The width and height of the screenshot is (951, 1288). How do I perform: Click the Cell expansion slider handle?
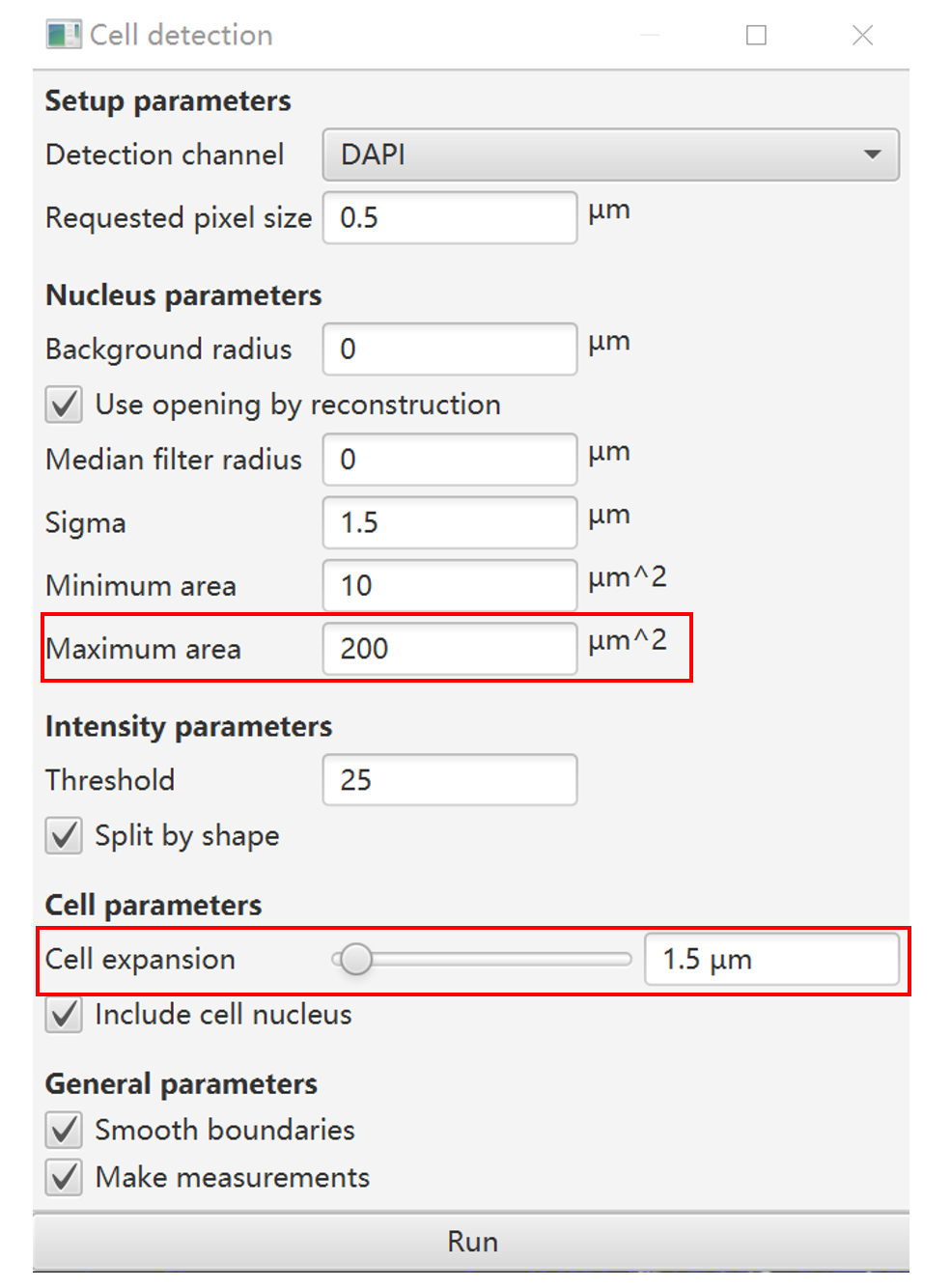click(356, 960)
